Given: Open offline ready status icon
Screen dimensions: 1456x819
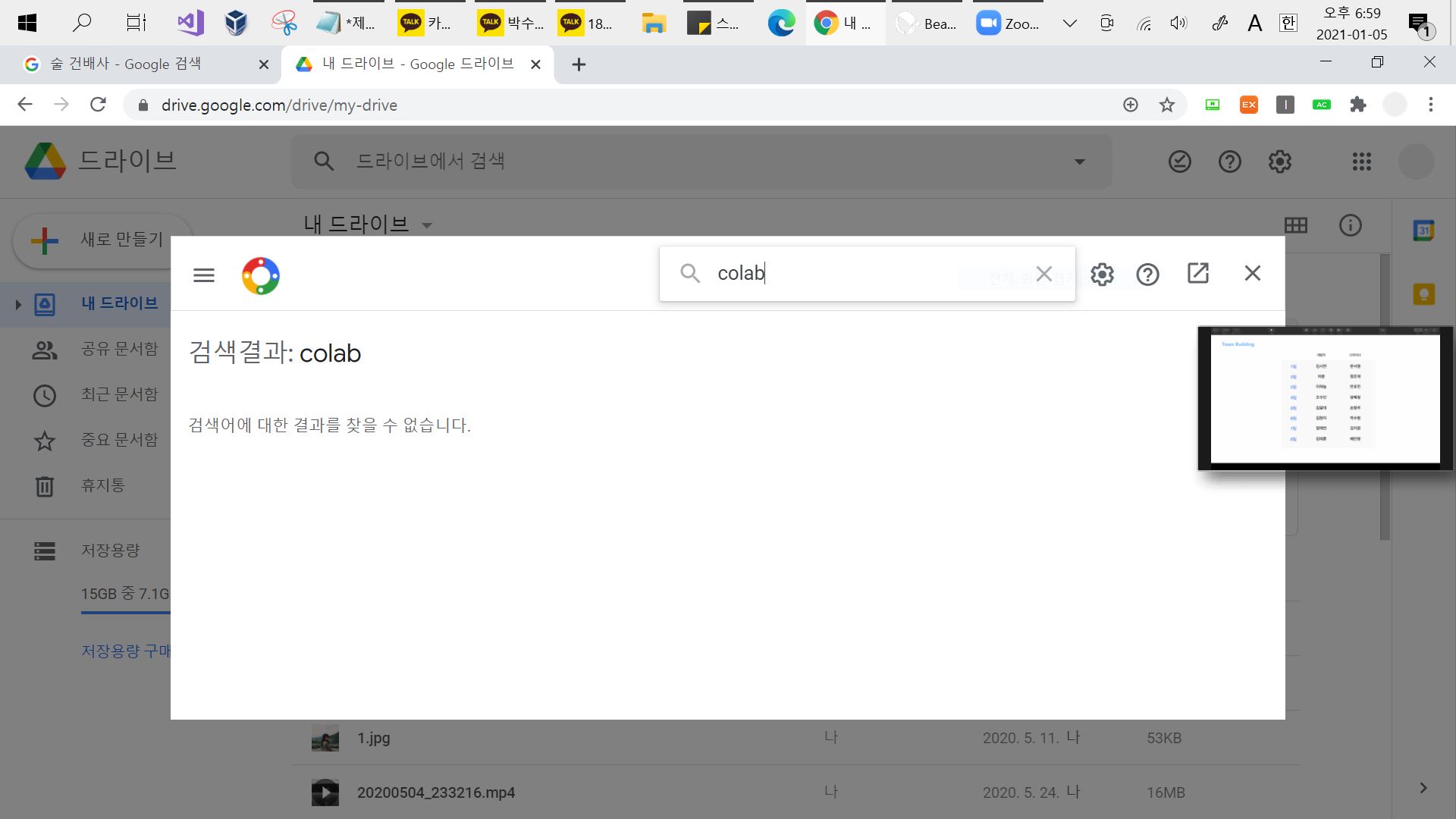Looking at the screenshot, I should pyautogui.click(x=1180, y=162).
